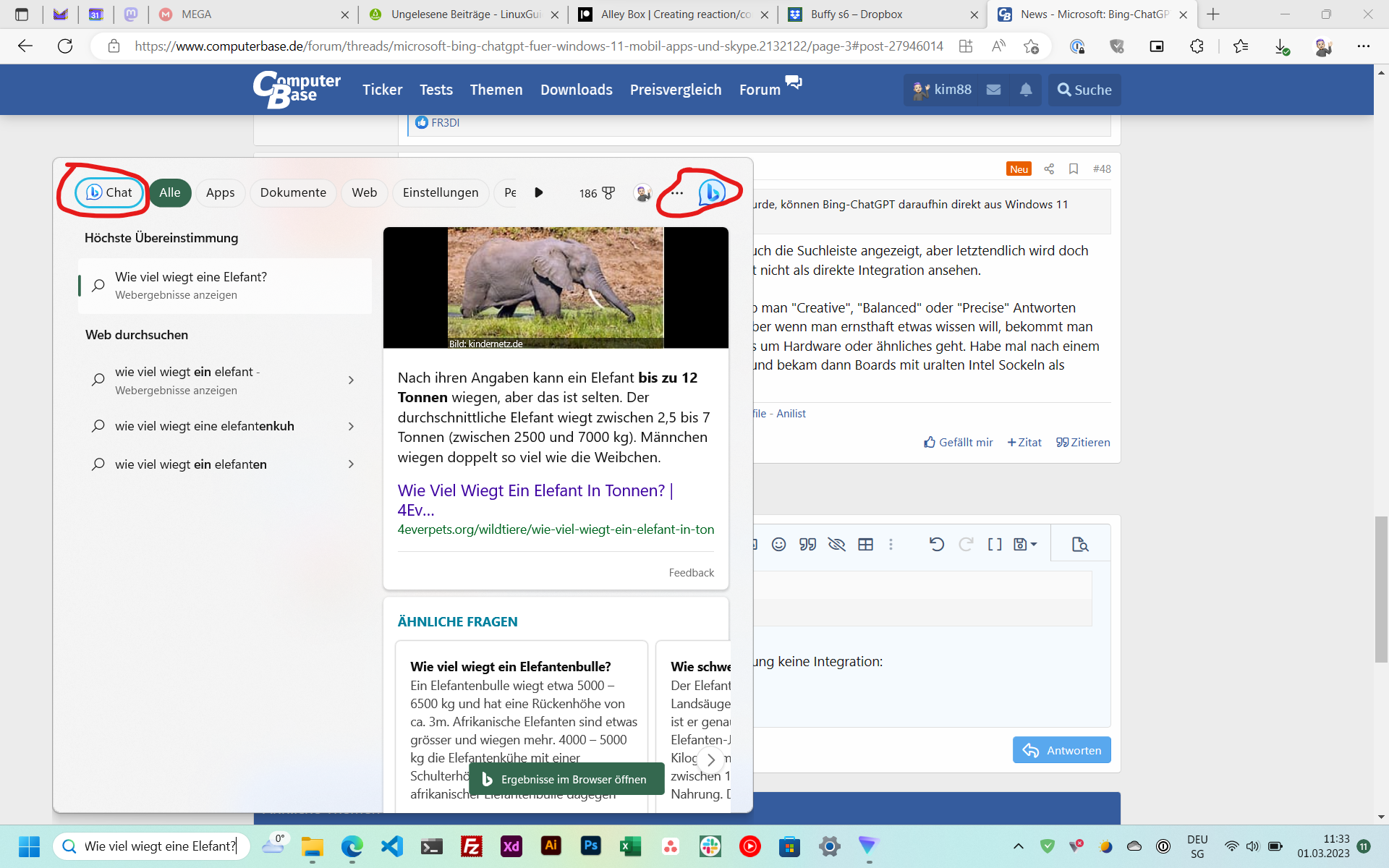This screenshot has width=1389, height=868.
Task: Select the Apps filter tab
Action: point(220,192)
